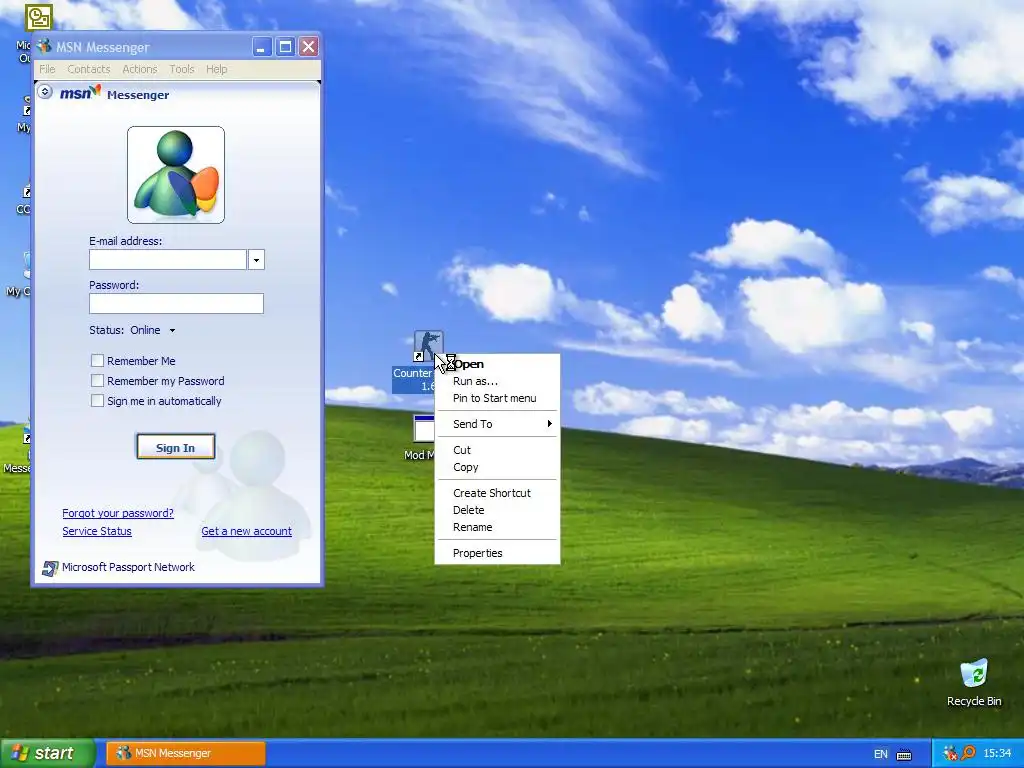Open the Actions menu
Image resolution: width=1024 pixels, height=768 pixels.
coord(140,69)
